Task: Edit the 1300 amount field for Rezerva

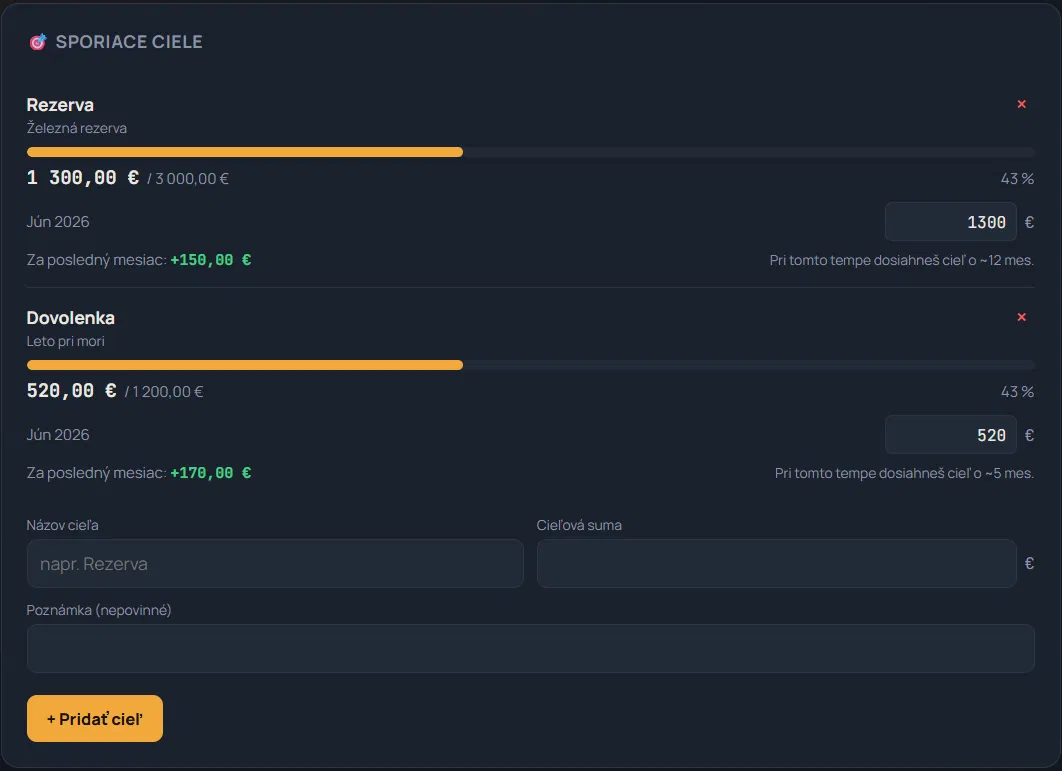Action: pyautogui.click(x=950, y=222)
